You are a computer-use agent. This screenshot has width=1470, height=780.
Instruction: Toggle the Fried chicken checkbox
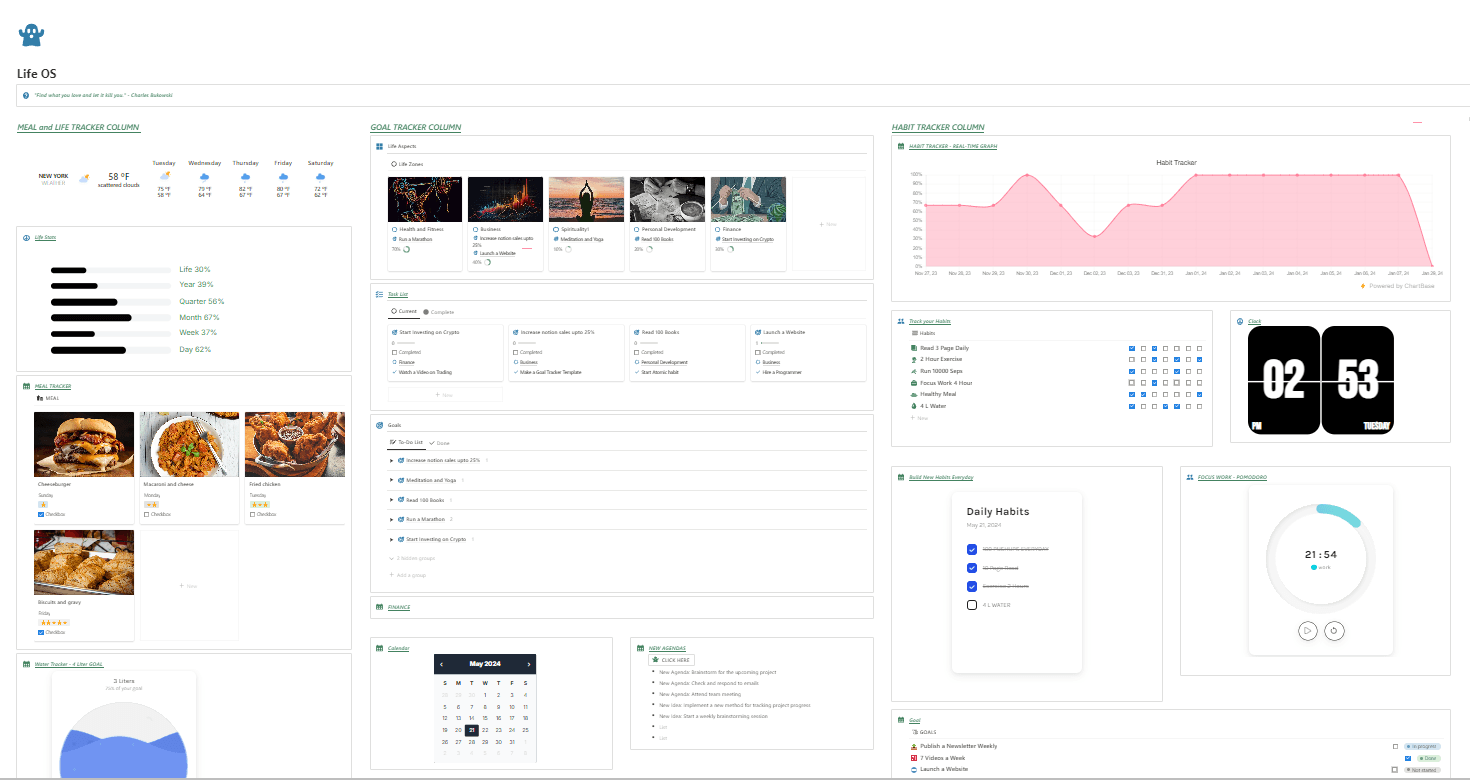252,514
